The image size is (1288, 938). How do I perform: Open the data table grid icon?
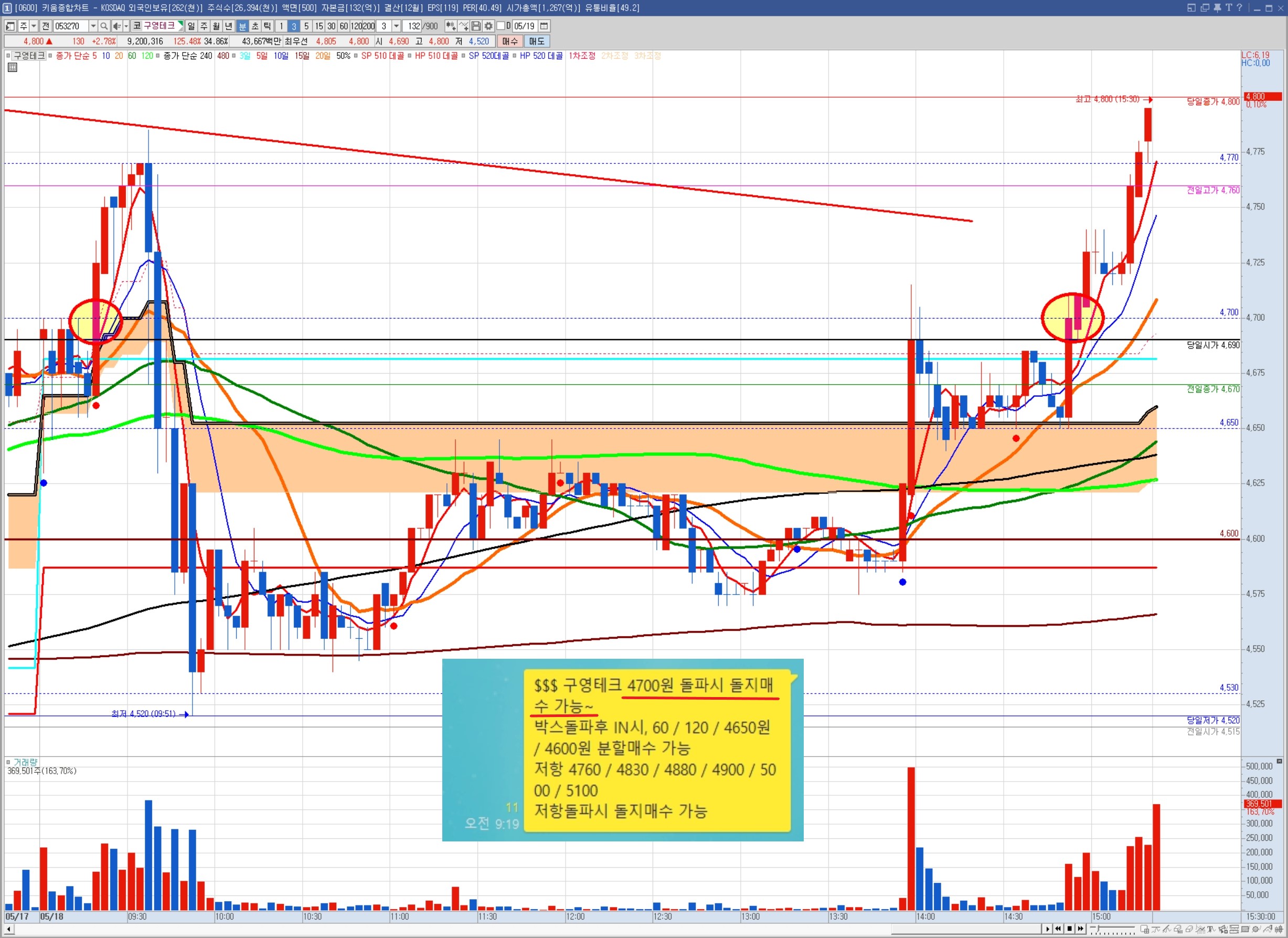13,68
